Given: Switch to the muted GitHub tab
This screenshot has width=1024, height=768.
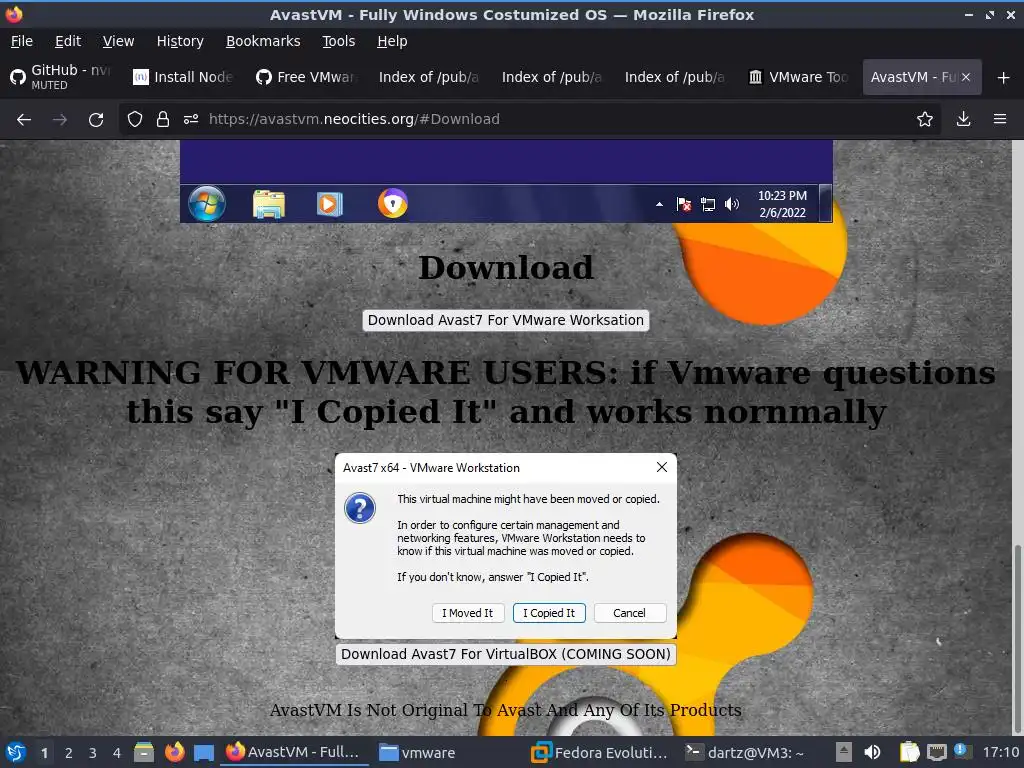Looking at the screenshot, I should (61, 77).
